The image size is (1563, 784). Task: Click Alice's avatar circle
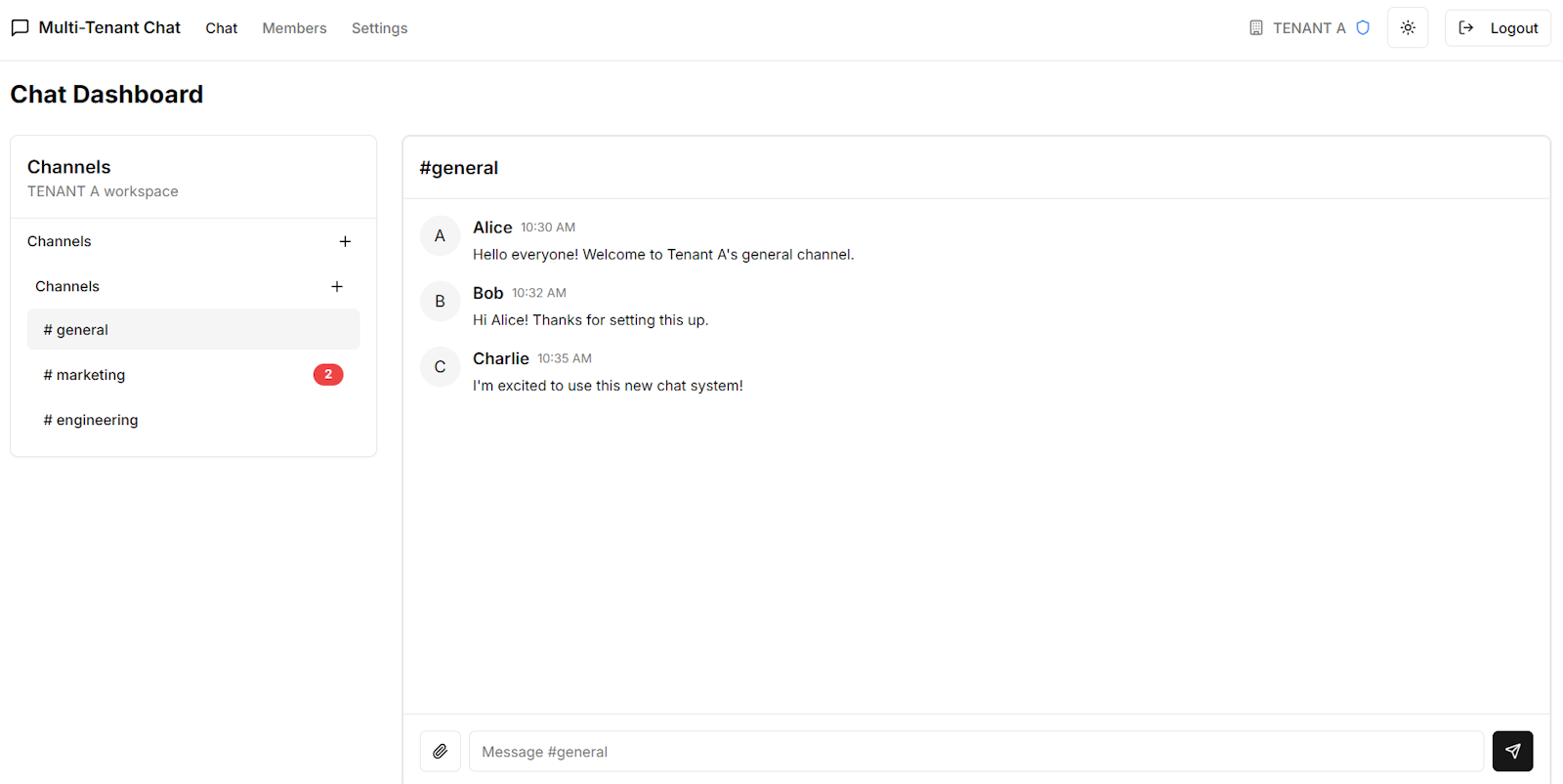(x=440, y=235)
